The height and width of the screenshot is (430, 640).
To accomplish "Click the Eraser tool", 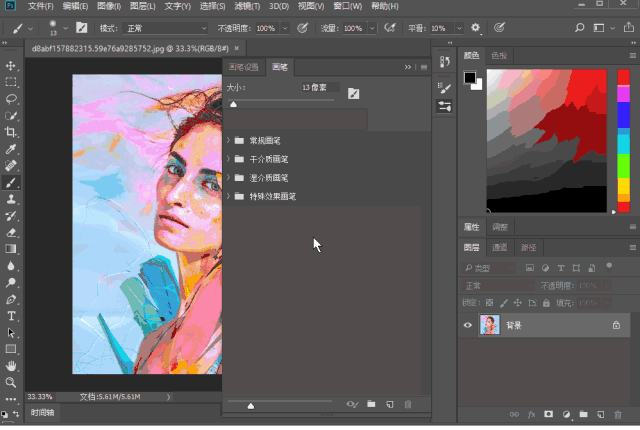I will [x=11, y=232].
